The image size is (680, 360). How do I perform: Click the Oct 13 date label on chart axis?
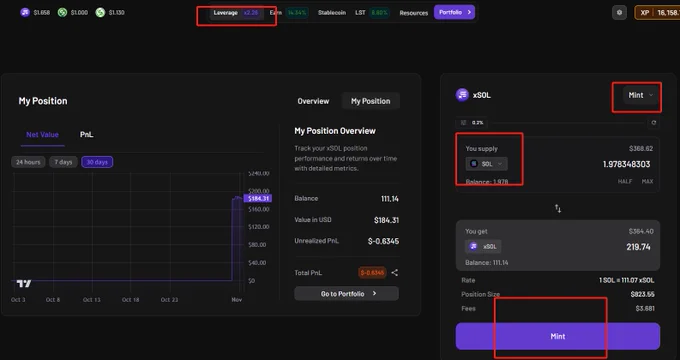click(92, 300)
